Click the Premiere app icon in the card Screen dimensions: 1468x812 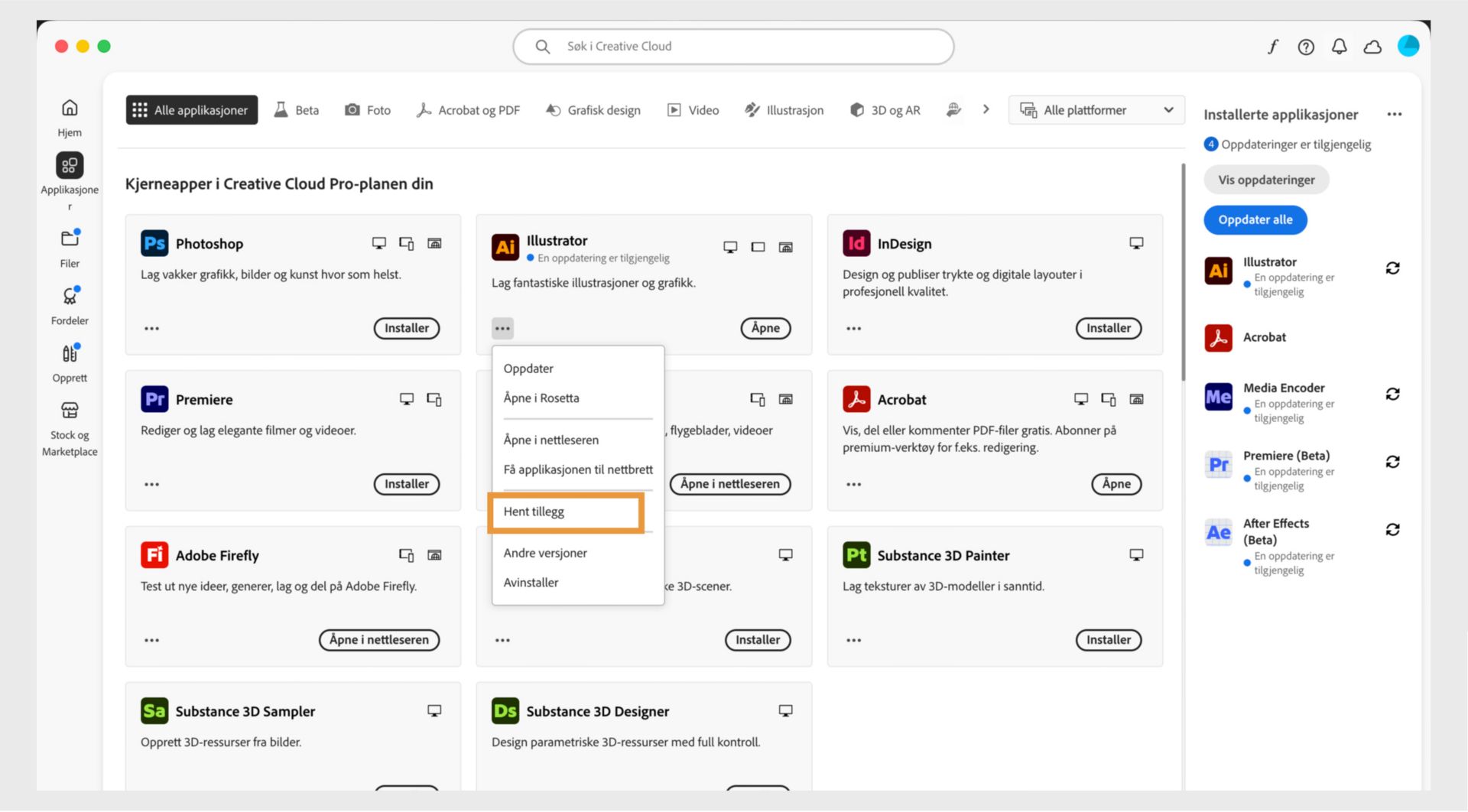point(154,399)
